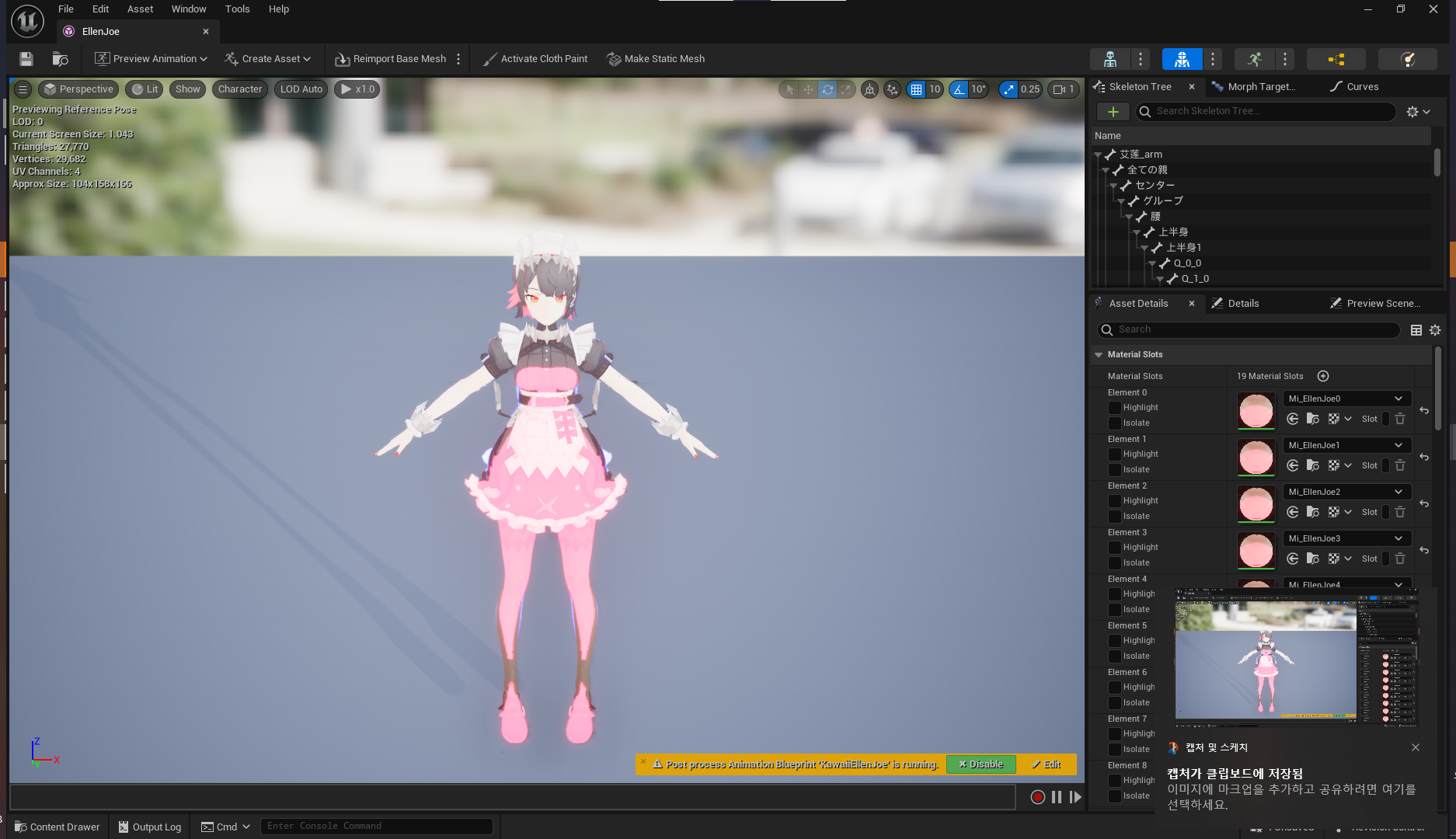The width and height of the screenshot is (1456, 839).
Task: Start recording animation
Action: [1037, 797]
